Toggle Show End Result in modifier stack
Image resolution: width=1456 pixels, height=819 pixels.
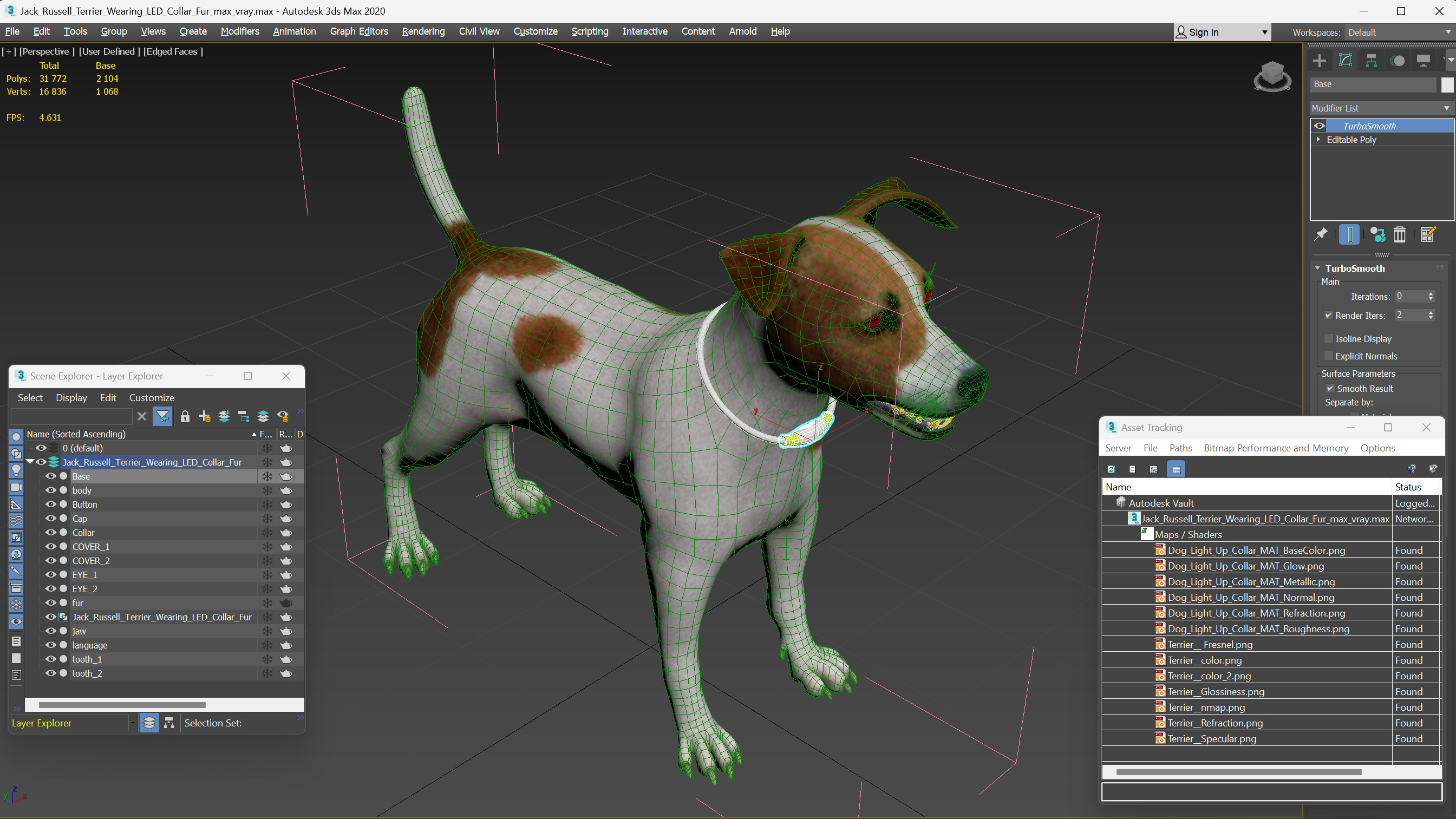tap(1349, 234)
